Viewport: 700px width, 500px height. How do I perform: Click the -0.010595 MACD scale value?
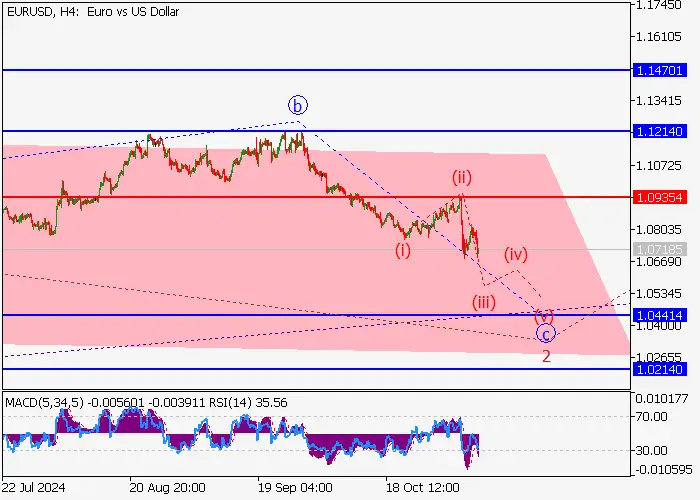click(x=664, y=470)
